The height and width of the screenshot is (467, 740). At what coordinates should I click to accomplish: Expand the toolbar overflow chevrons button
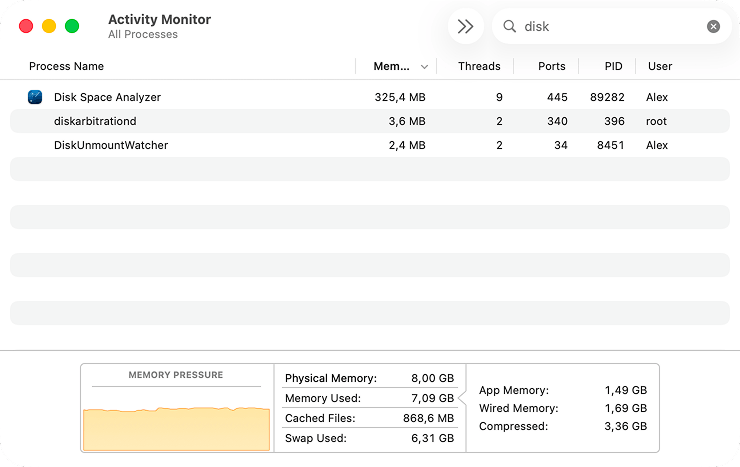tap(466, 26)
